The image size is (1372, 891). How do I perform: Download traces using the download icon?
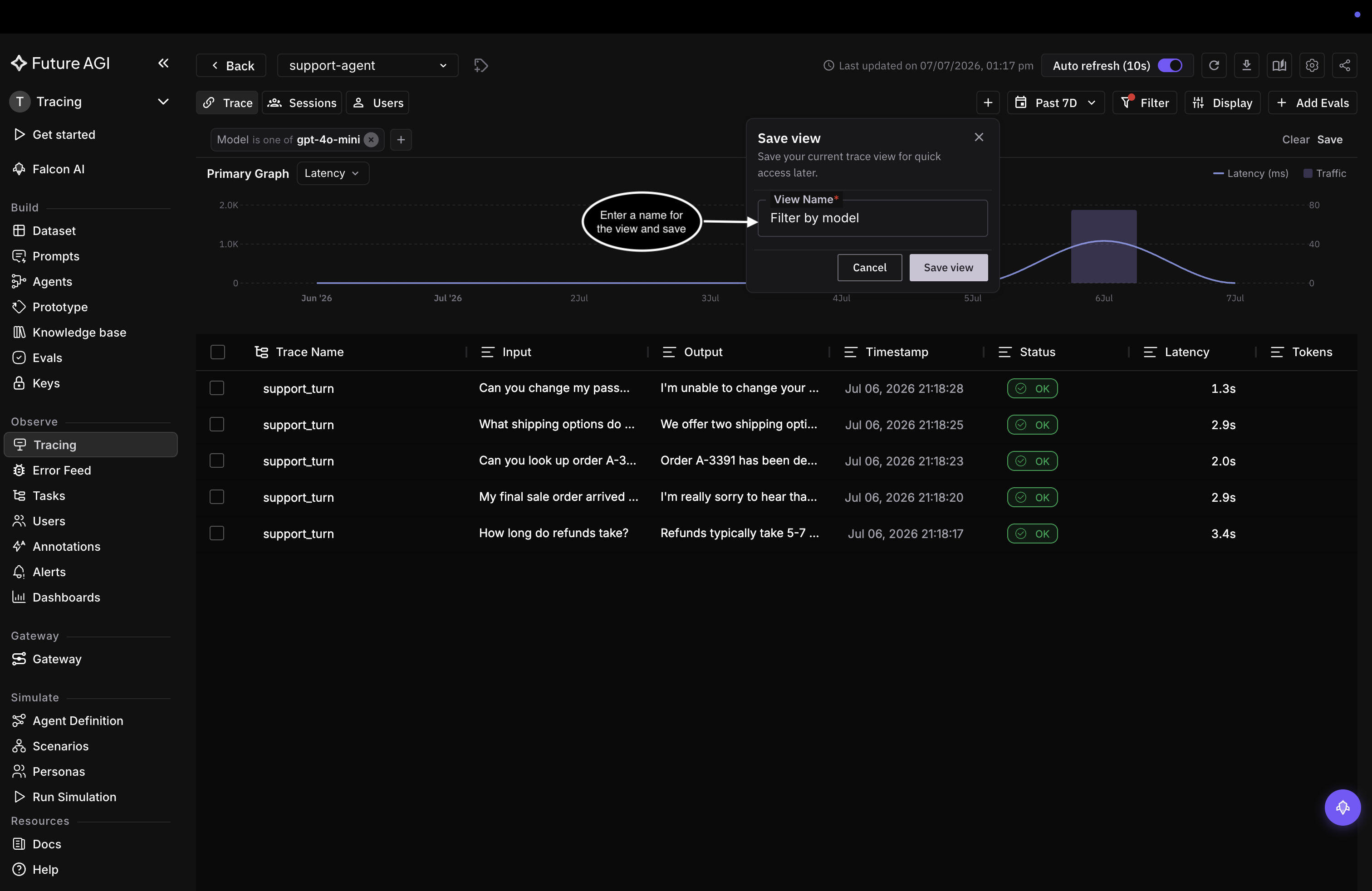(1246, 65)
